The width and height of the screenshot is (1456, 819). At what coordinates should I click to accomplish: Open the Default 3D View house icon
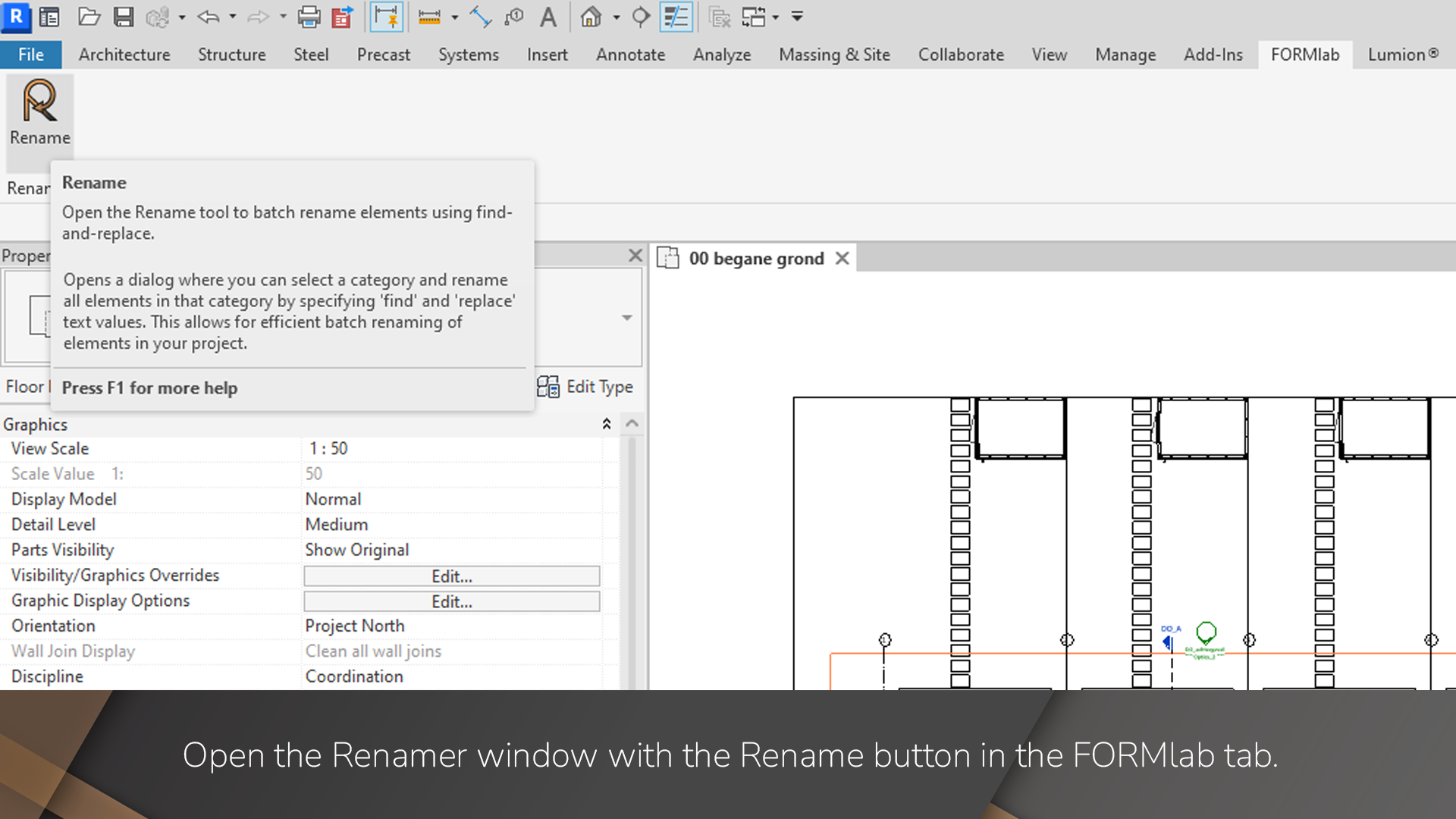591,17
